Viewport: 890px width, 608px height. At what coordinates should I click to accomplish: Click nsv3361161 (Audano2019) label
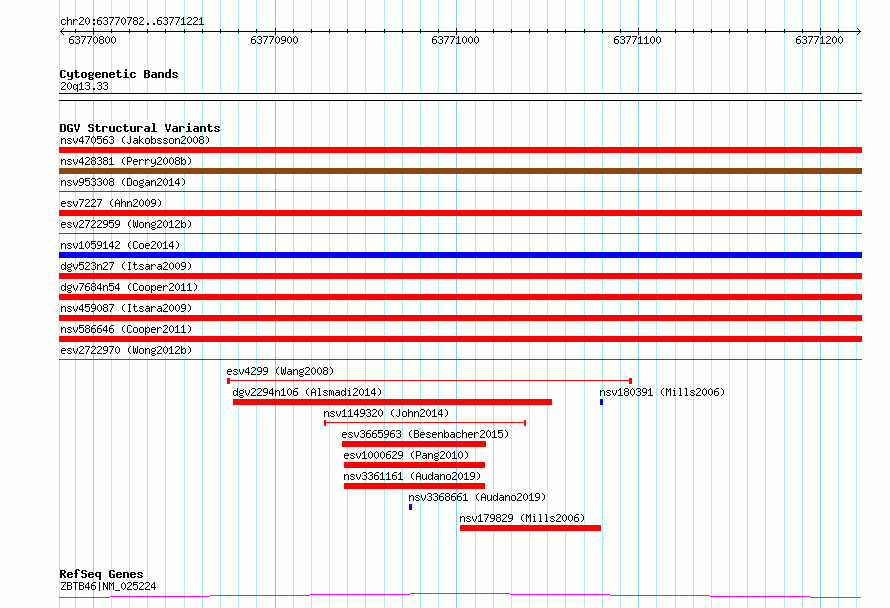pos(412,476)
